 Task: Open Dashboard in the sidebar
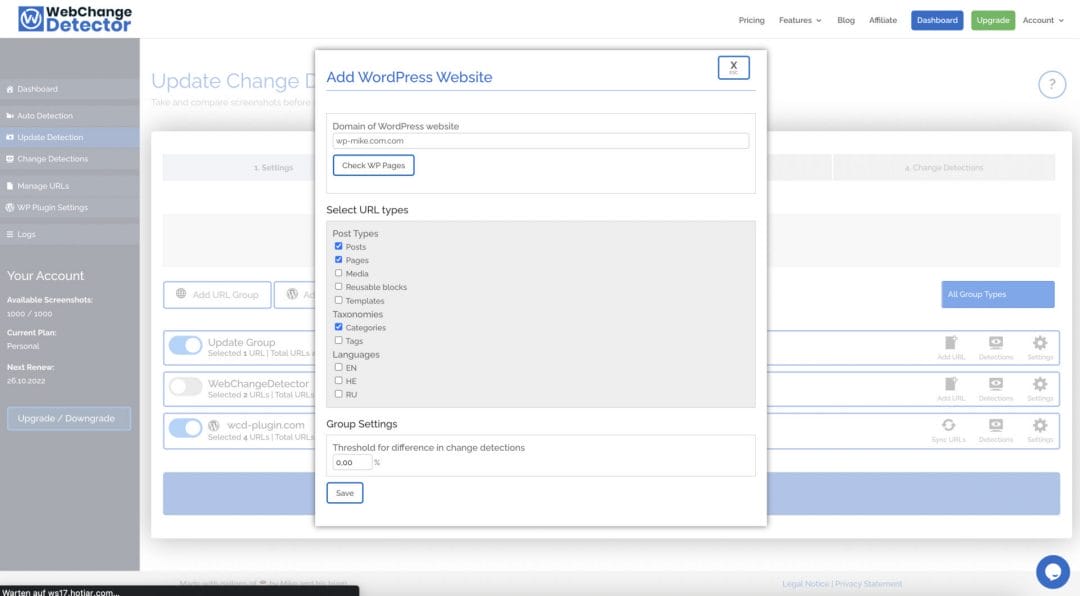tap(70, 89)
